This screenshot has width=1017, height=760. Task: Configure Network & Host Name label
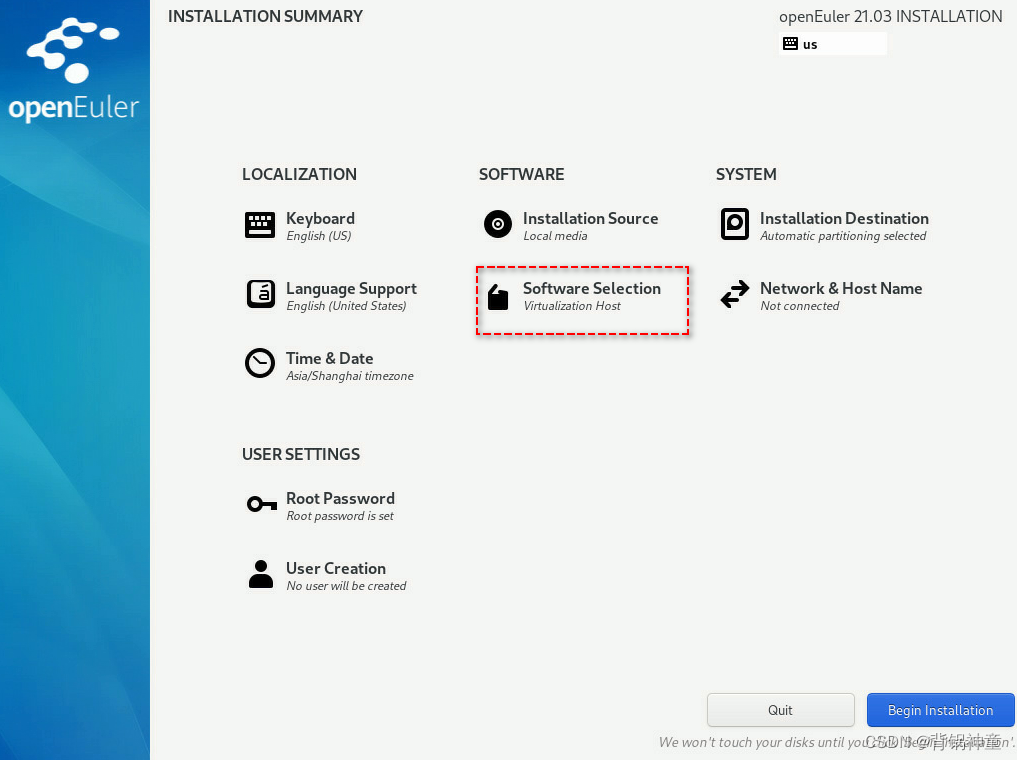(841, 289)
